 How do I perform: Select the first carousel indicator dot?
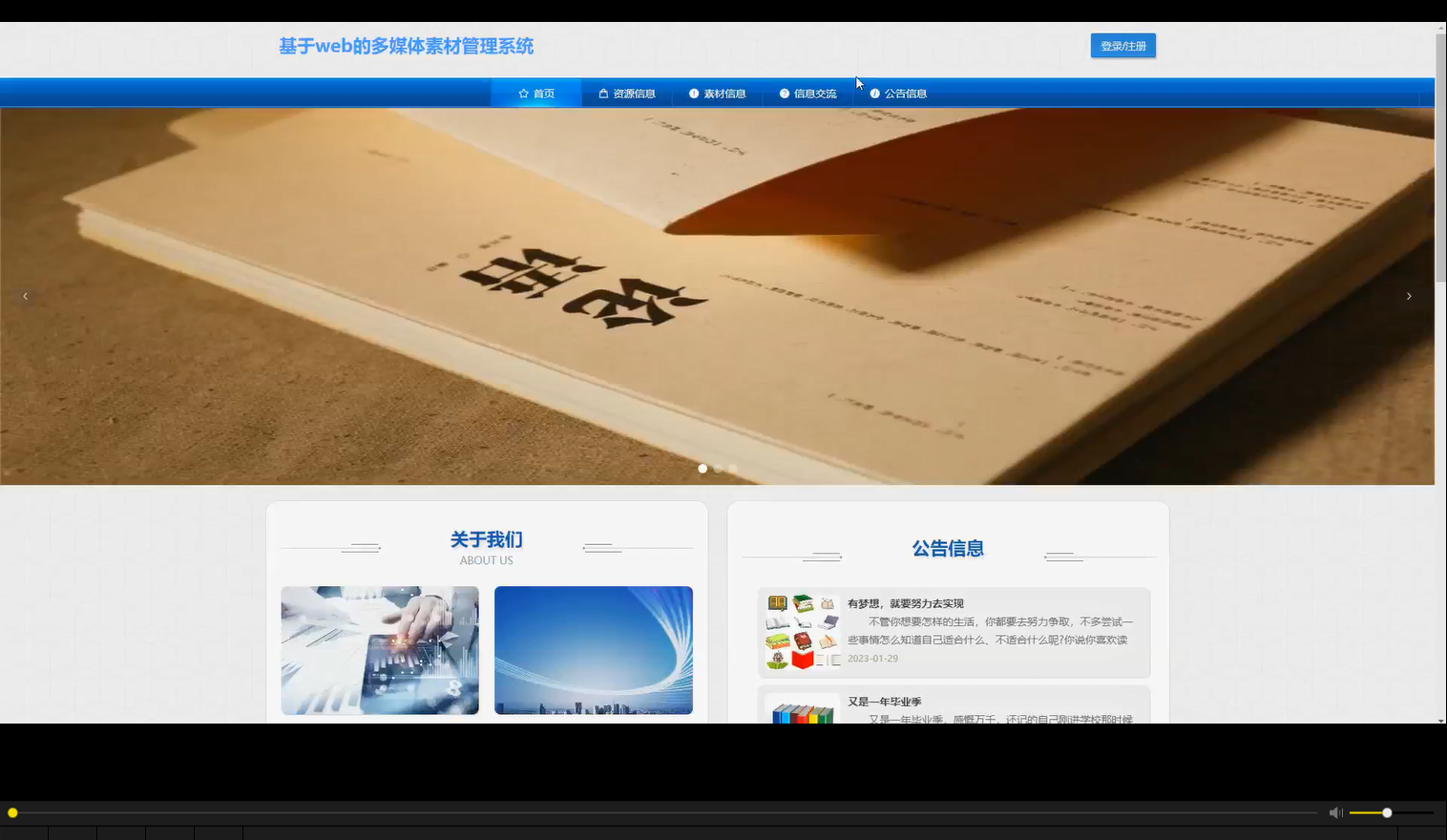point(703,468)
